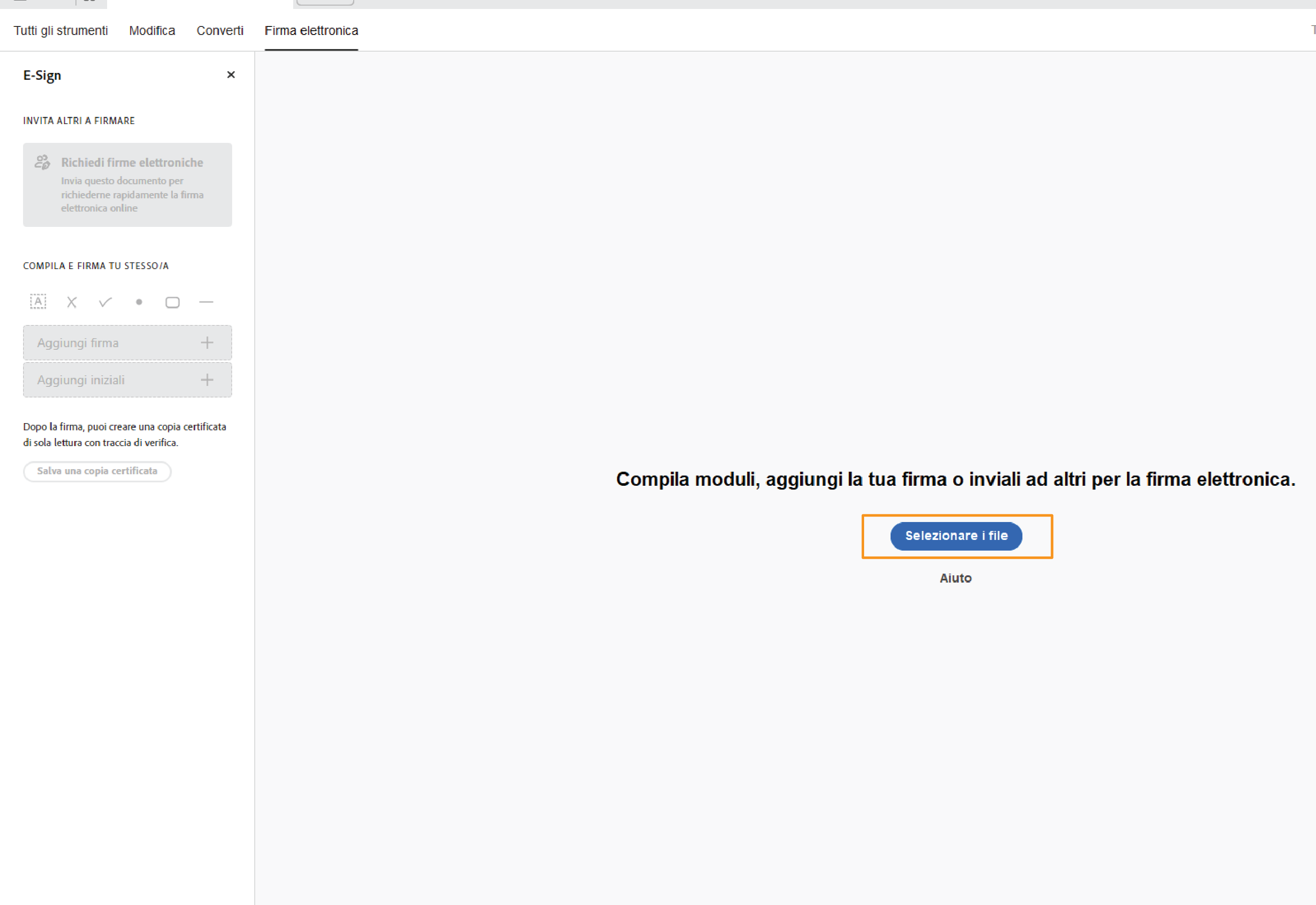Select the Firma elettronica tab
Viewport: 1316px width, 905px height.
point(312,31)
